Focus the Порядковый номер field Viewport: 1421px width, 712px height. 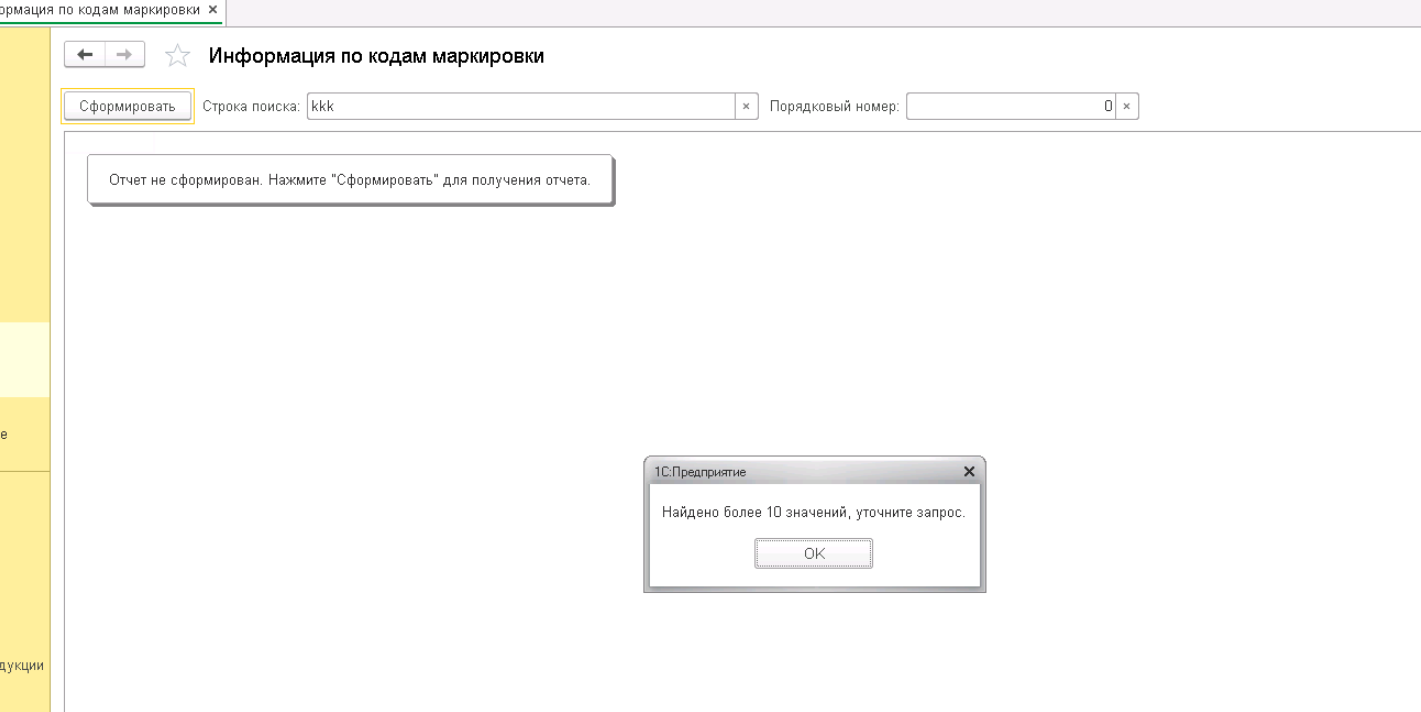[x=1011, y=106]
